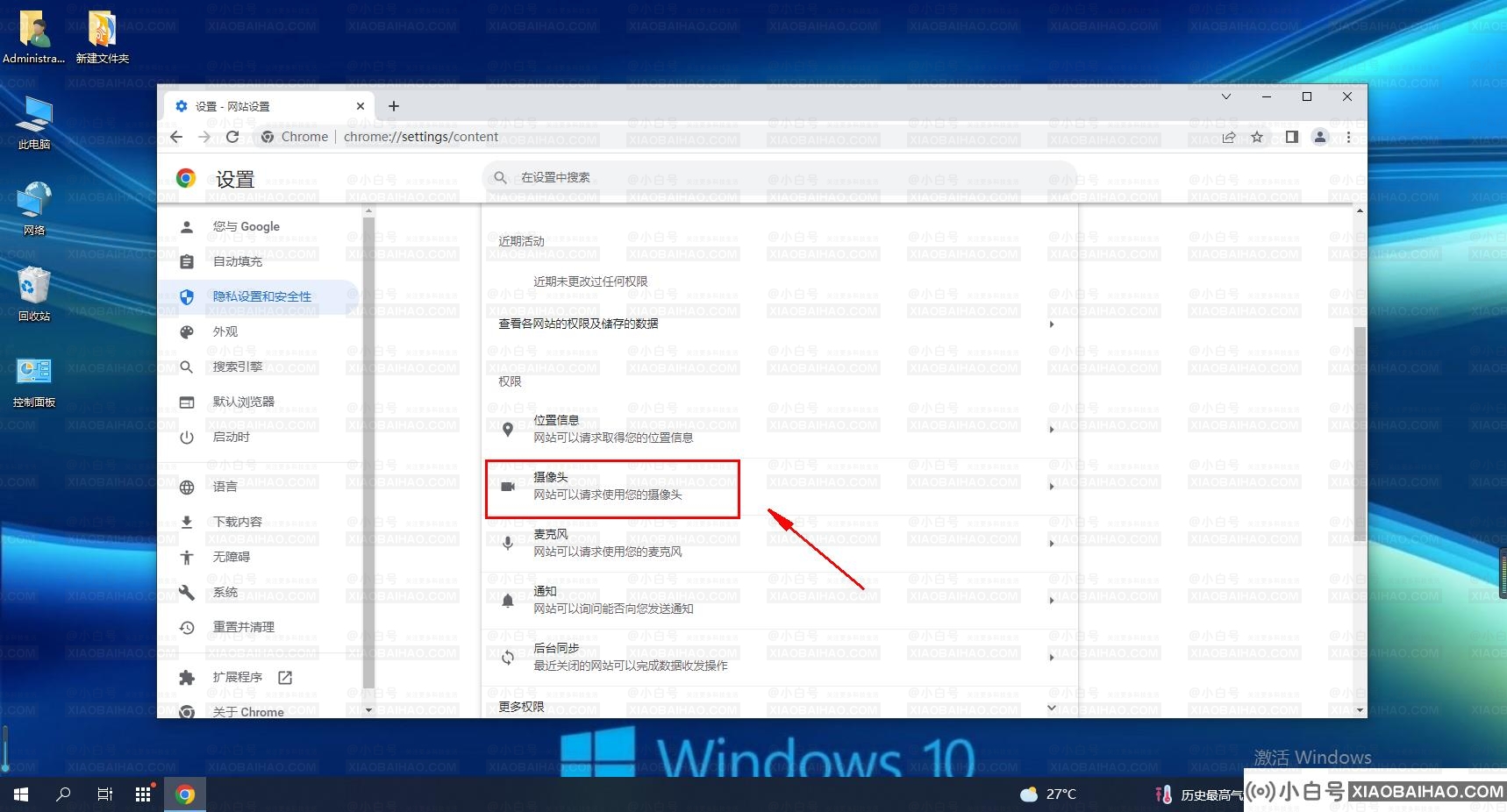
Task: Click the Chrome icon in taskbar
Action: point(185,794)
